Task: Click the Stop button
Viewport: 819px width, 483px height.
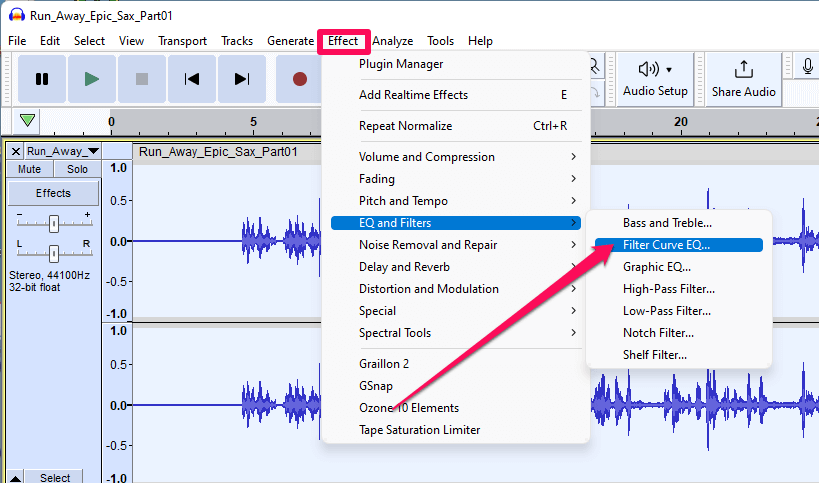Action: coord(142,79)
